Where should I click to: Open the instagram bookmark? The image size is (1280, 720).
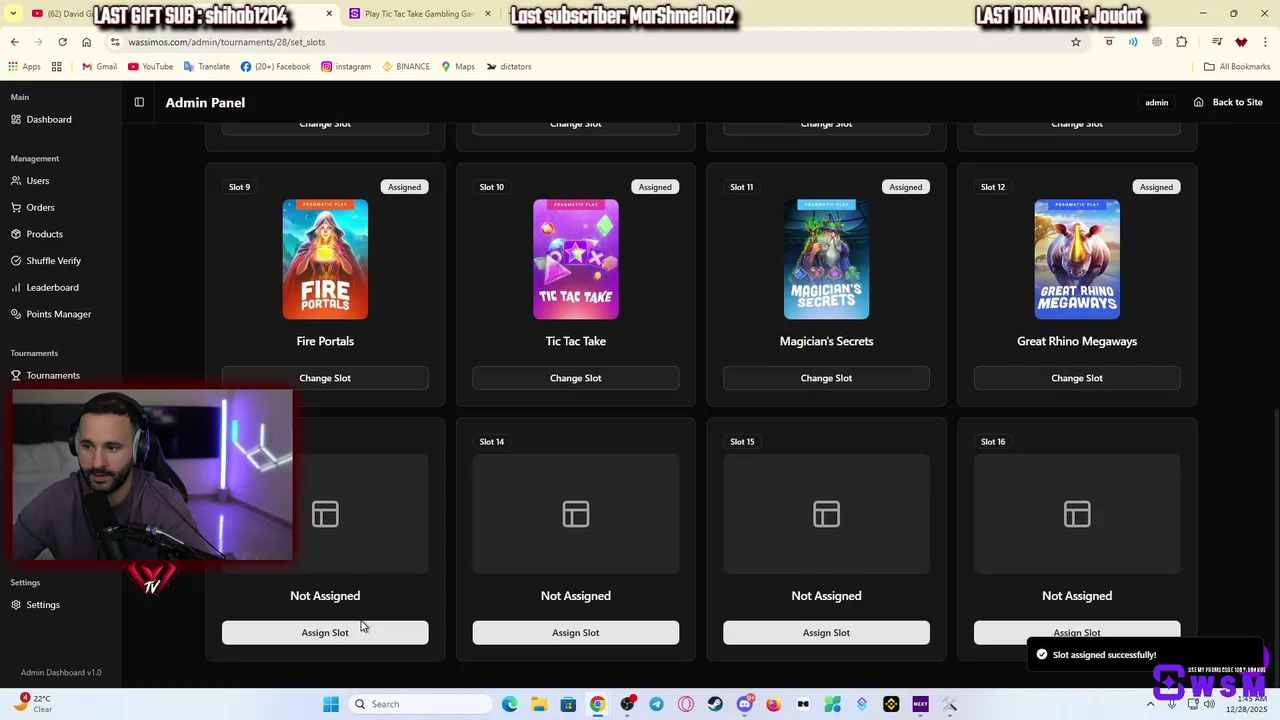[346, 67]
